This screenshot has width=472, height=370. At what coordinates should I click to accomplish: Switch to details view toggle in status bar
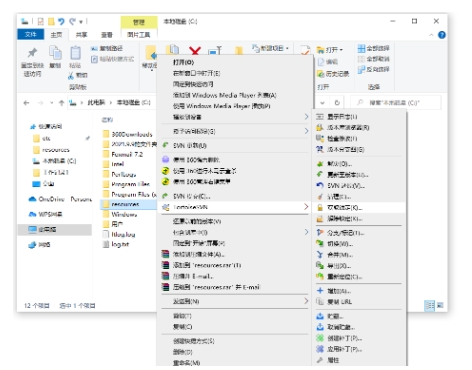click(x=429, y=305)
